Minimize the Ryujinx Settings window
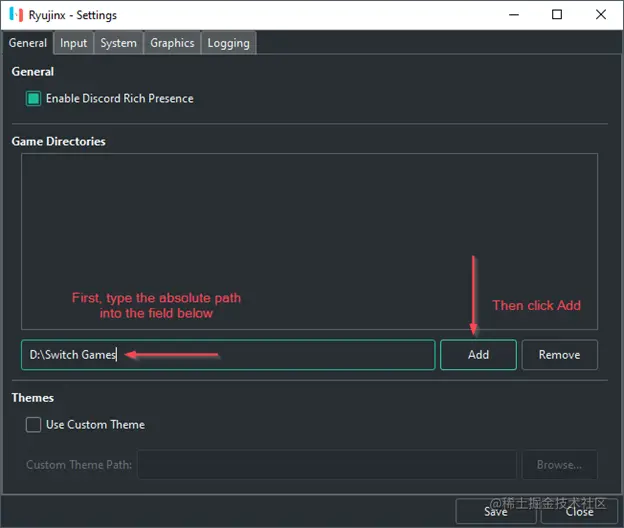This screenshot has width=624, height=528. point(514,15)
